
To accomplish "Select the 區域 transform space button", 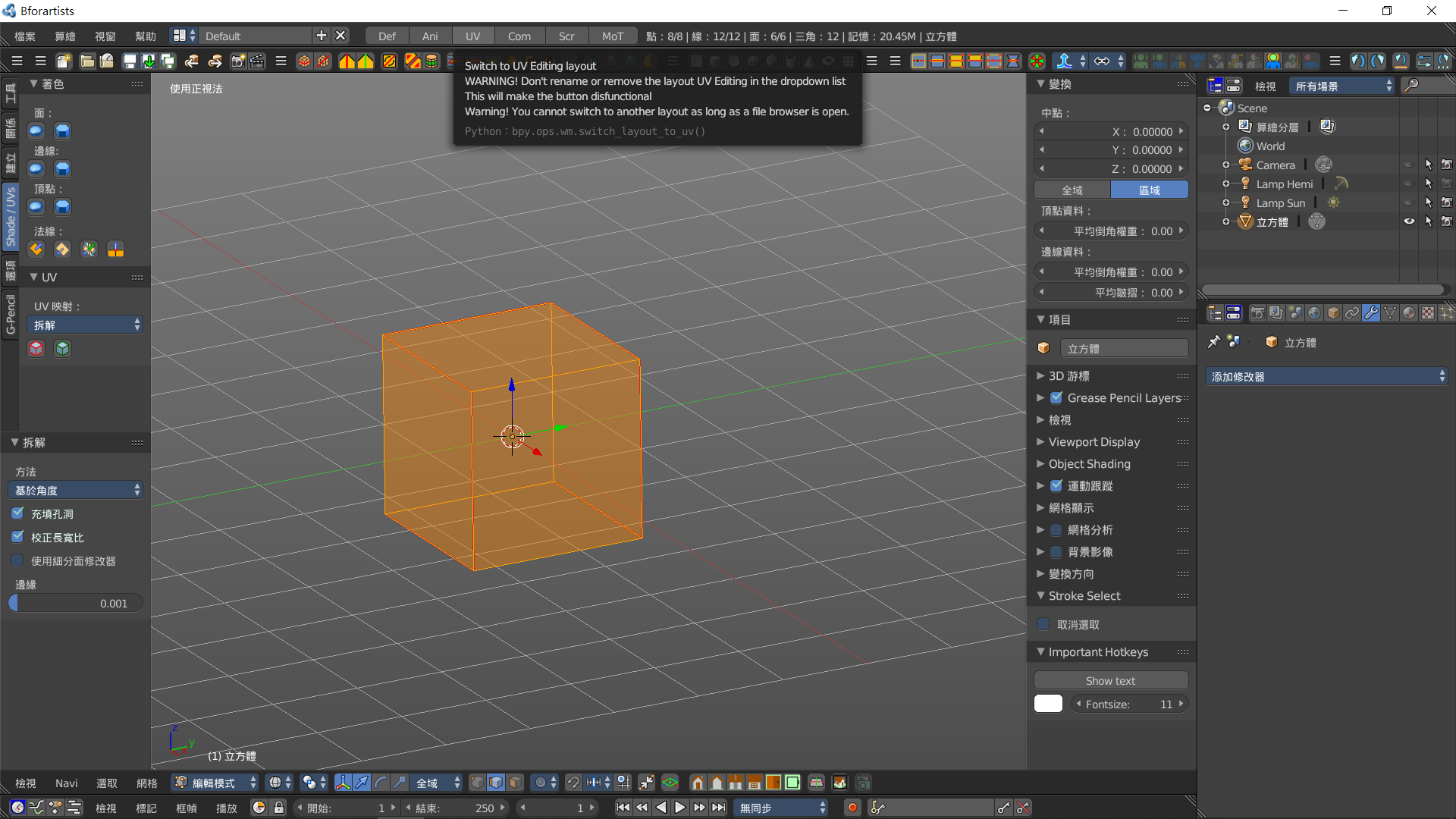I will click(x=1150, y=190).
